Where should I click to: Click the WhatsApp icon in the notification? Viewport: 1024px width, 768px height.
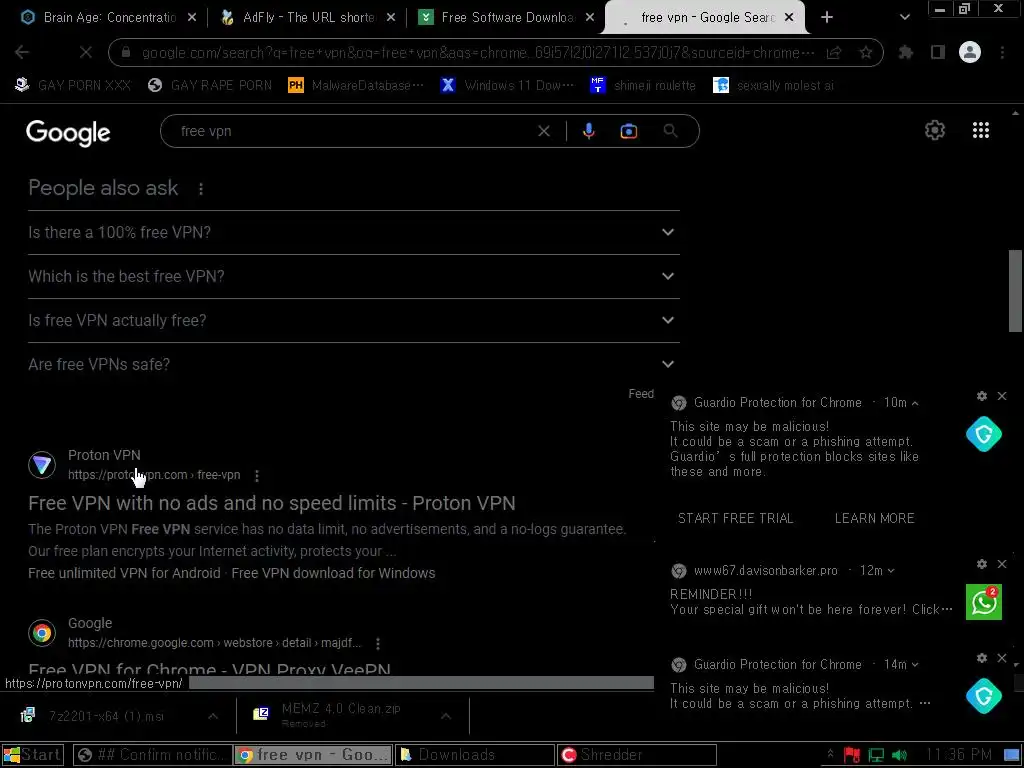coord(984,601)
